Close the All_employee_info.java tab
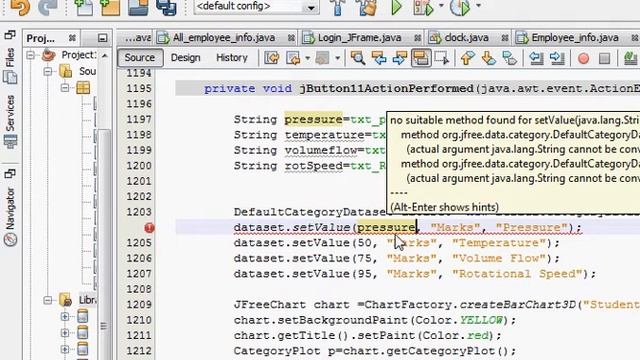 tap(291, 38)
